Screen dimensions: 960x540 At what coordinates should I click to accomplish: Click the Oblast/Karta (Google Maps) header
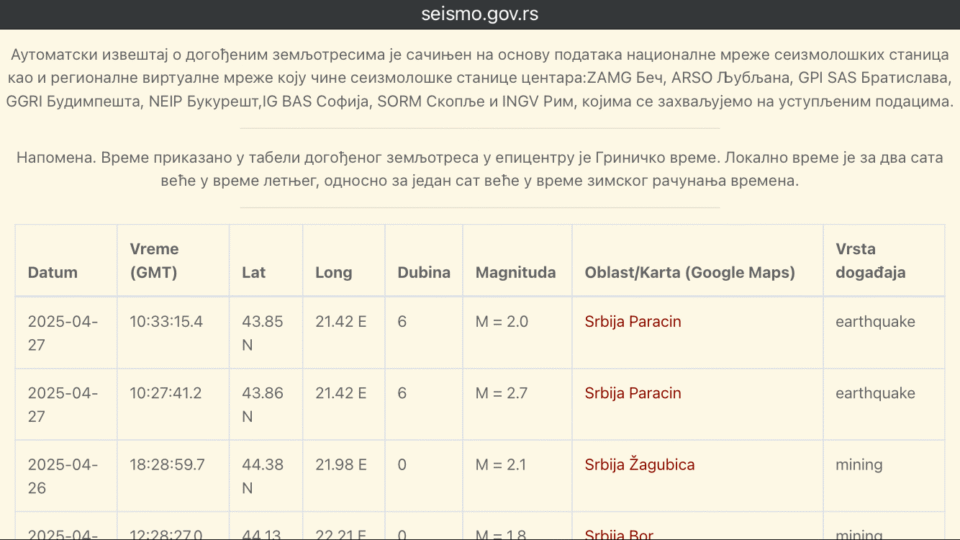click(689, 272)
